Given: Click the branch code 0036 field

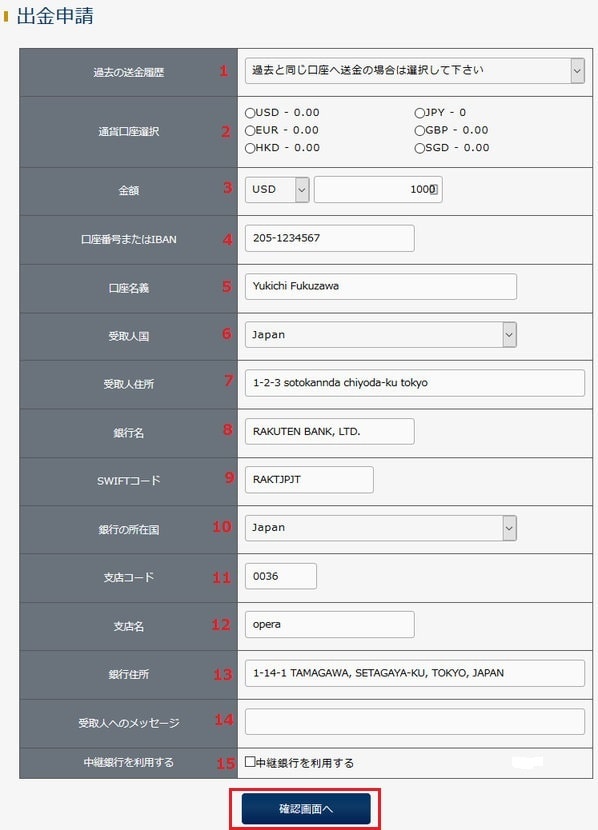Looking at the screenshot, I should coord(280,576).
